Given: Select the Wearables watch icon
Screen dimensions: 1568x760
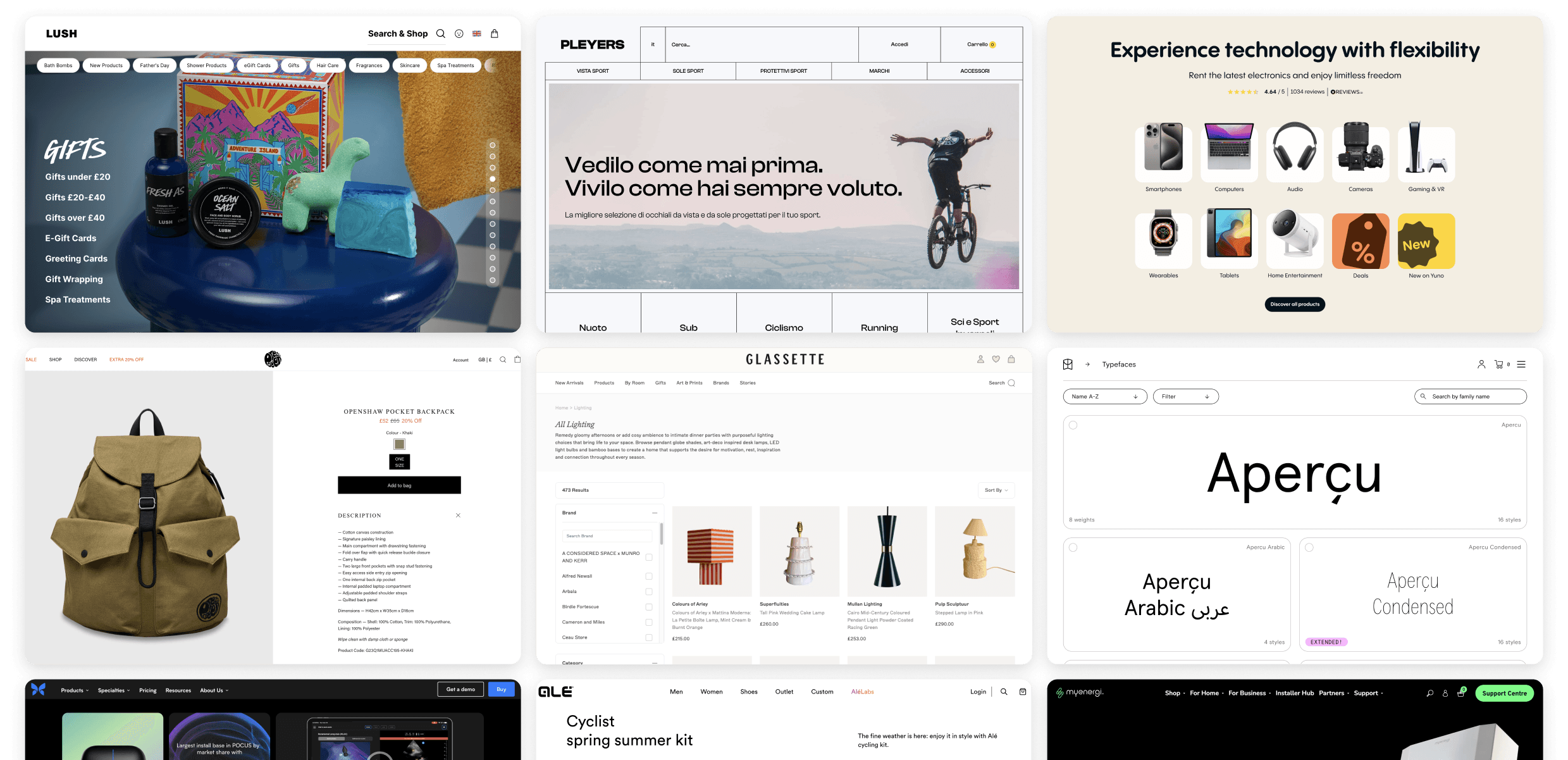Looking at the screenshot, I should tap(1163, 240).
